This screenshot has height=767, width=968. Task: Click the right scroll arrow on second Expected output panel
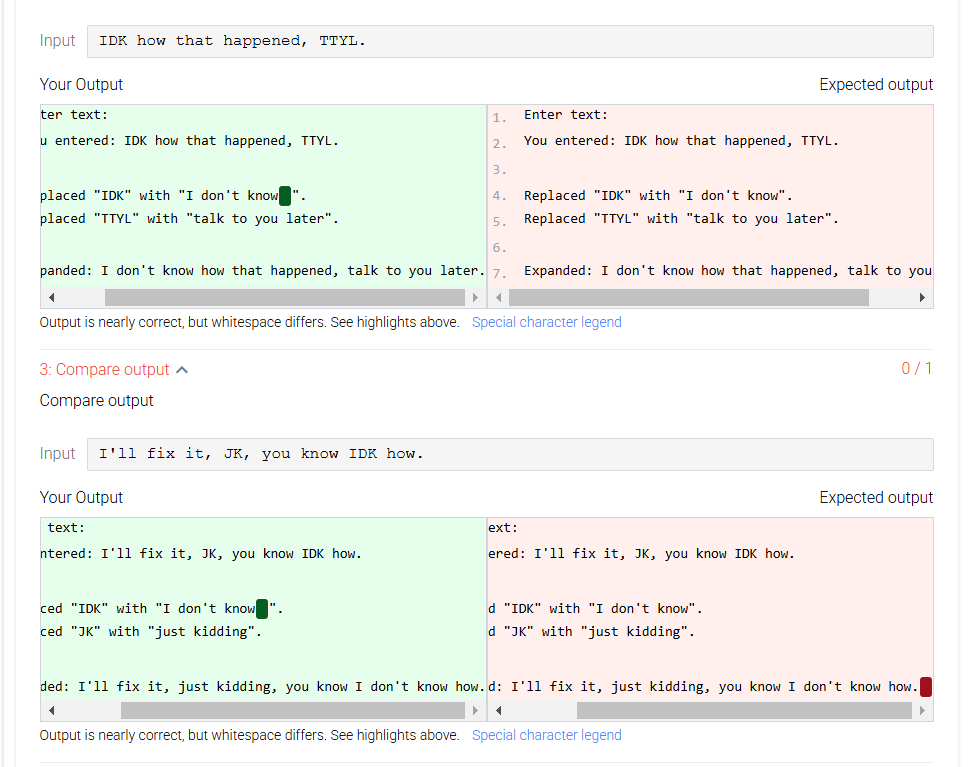922,710
